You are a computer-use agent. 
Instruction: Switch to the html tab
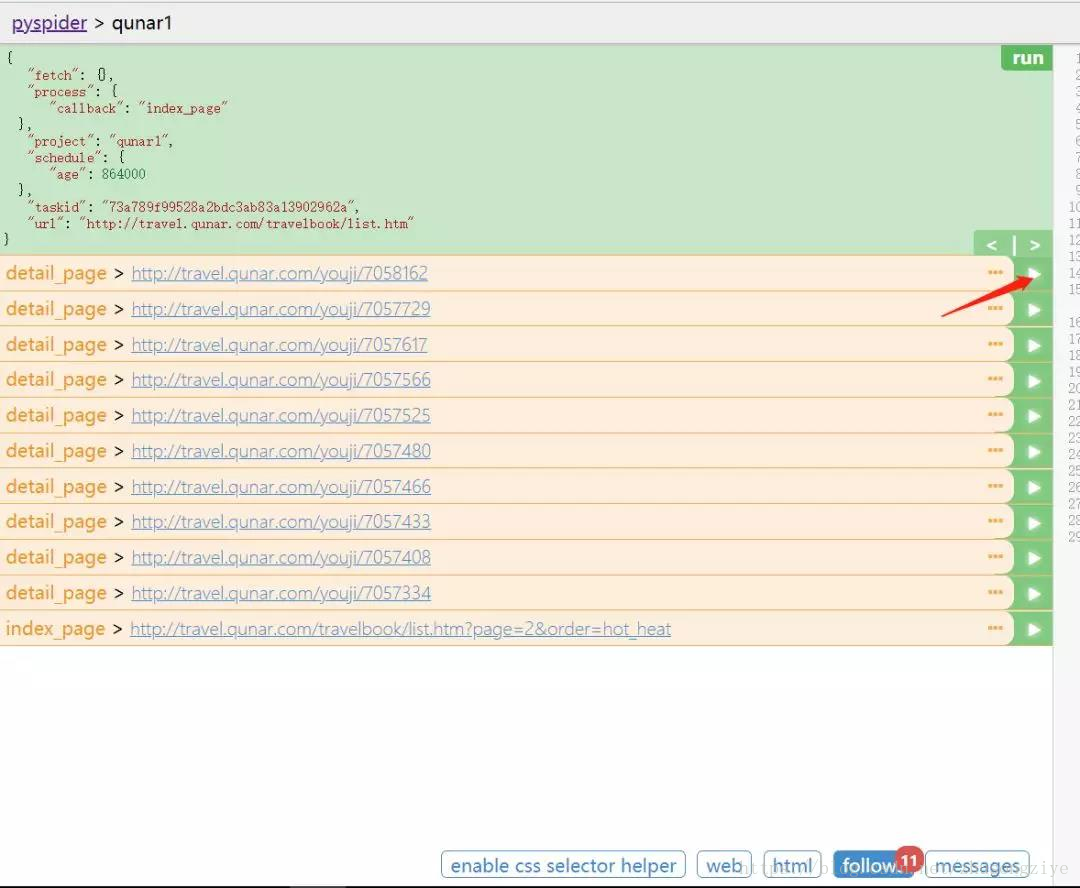[792, 865]
